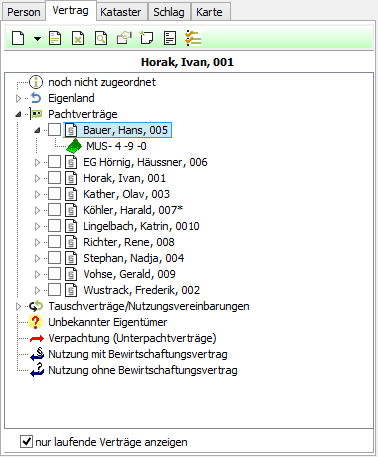The width and height of the screenshot is (378, 457).
Task: Tick the checkbox for Bauer, Hans, 005
Action: [x=54, y=130]
